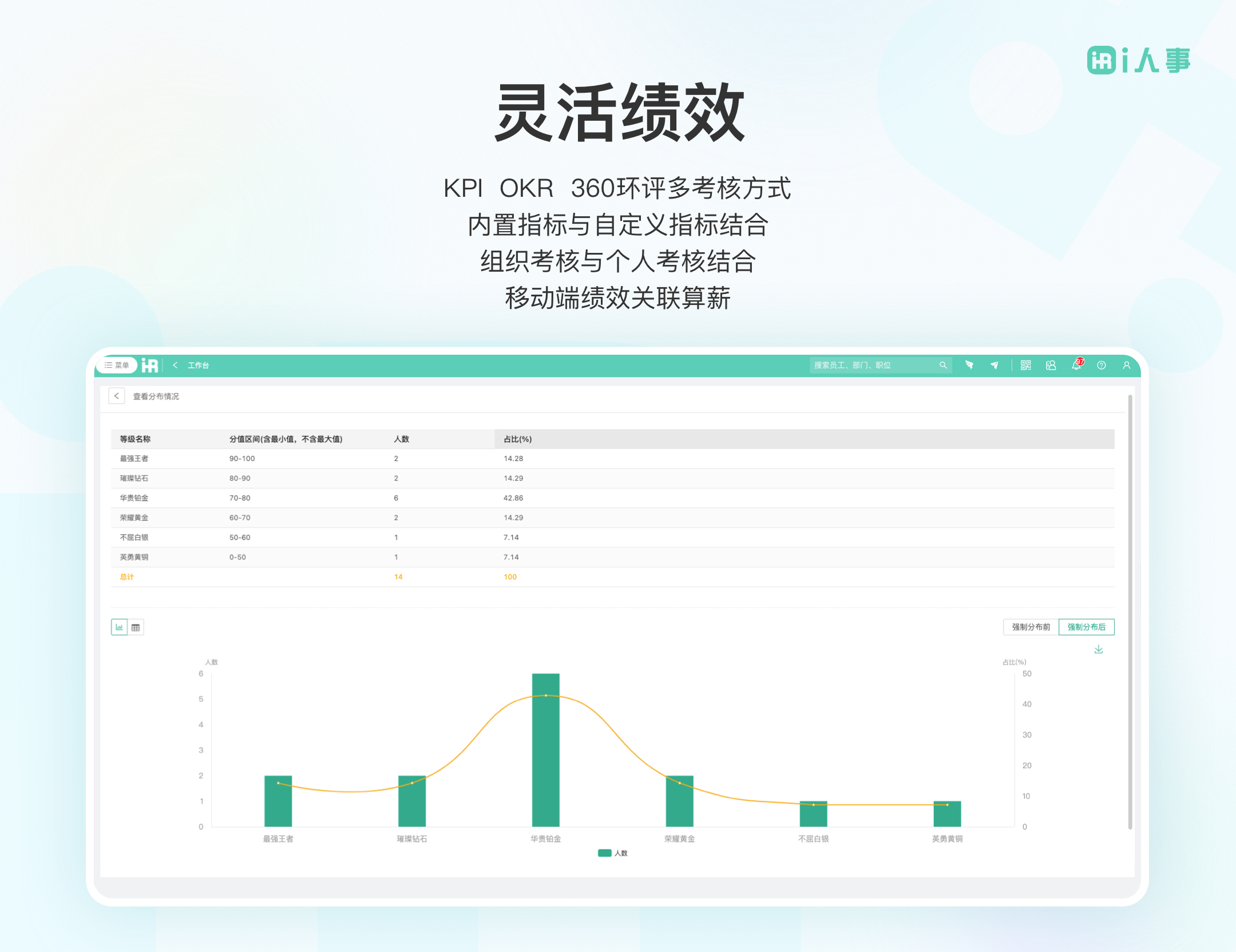The width and height of the screenshot is (1236, 952).
Task: Select the 不屈白银 table row name
Action: [x=134, y=537]
